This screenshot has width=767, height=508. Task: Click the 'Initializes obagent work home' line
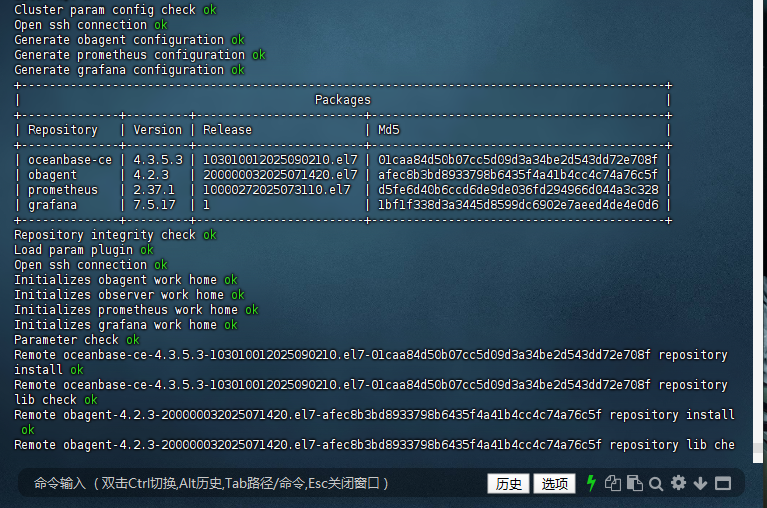point(126,280)
